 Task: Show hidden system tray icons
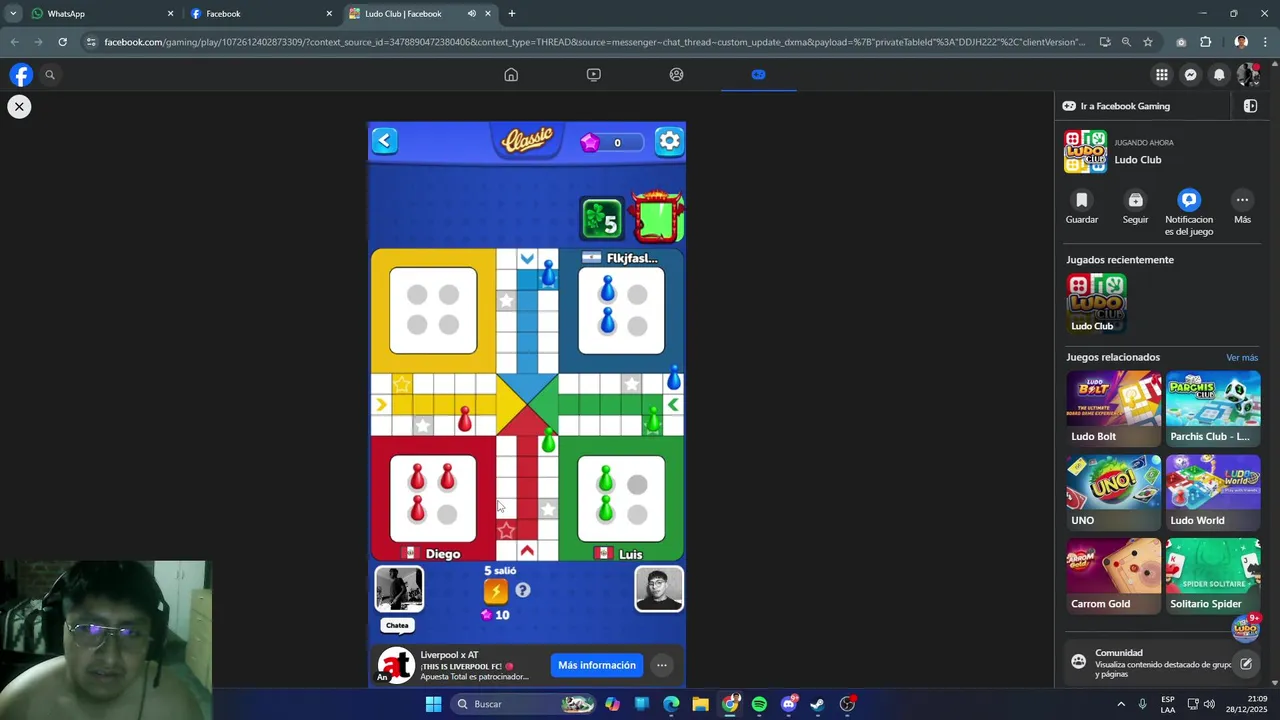pos(1120,704)
